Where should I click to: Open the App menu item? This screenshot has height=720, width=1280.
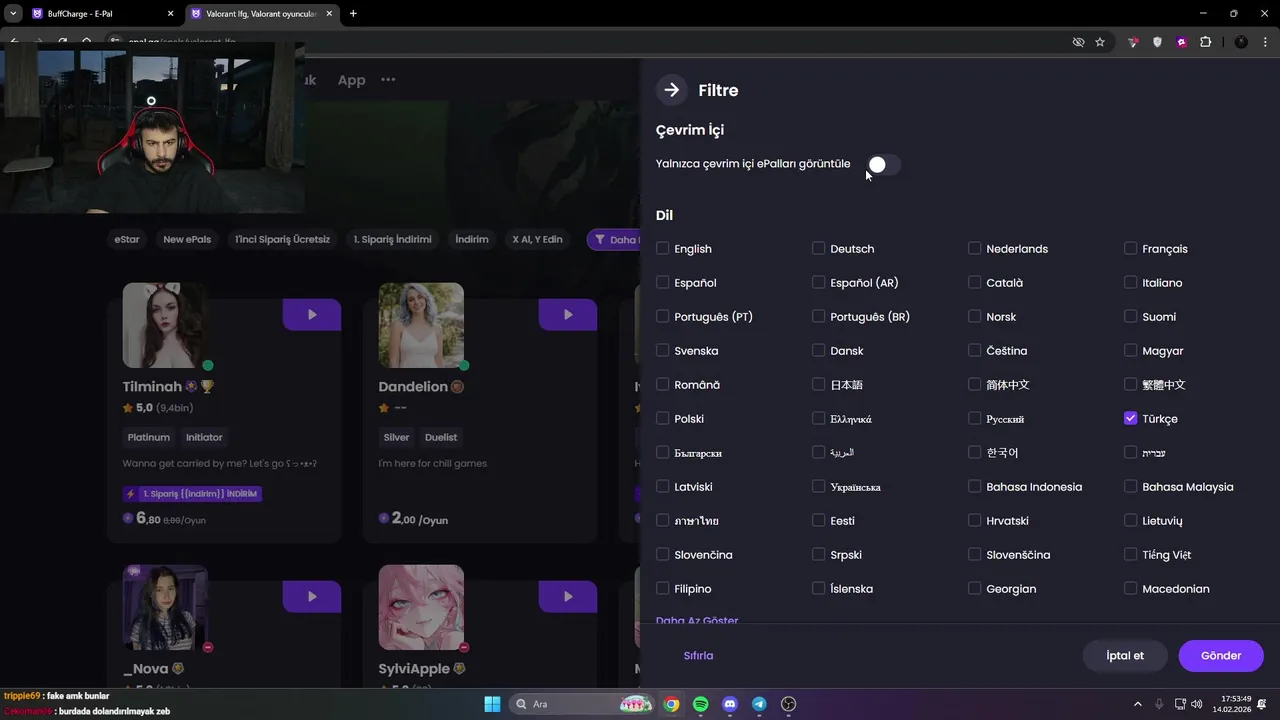pos(351,80)
